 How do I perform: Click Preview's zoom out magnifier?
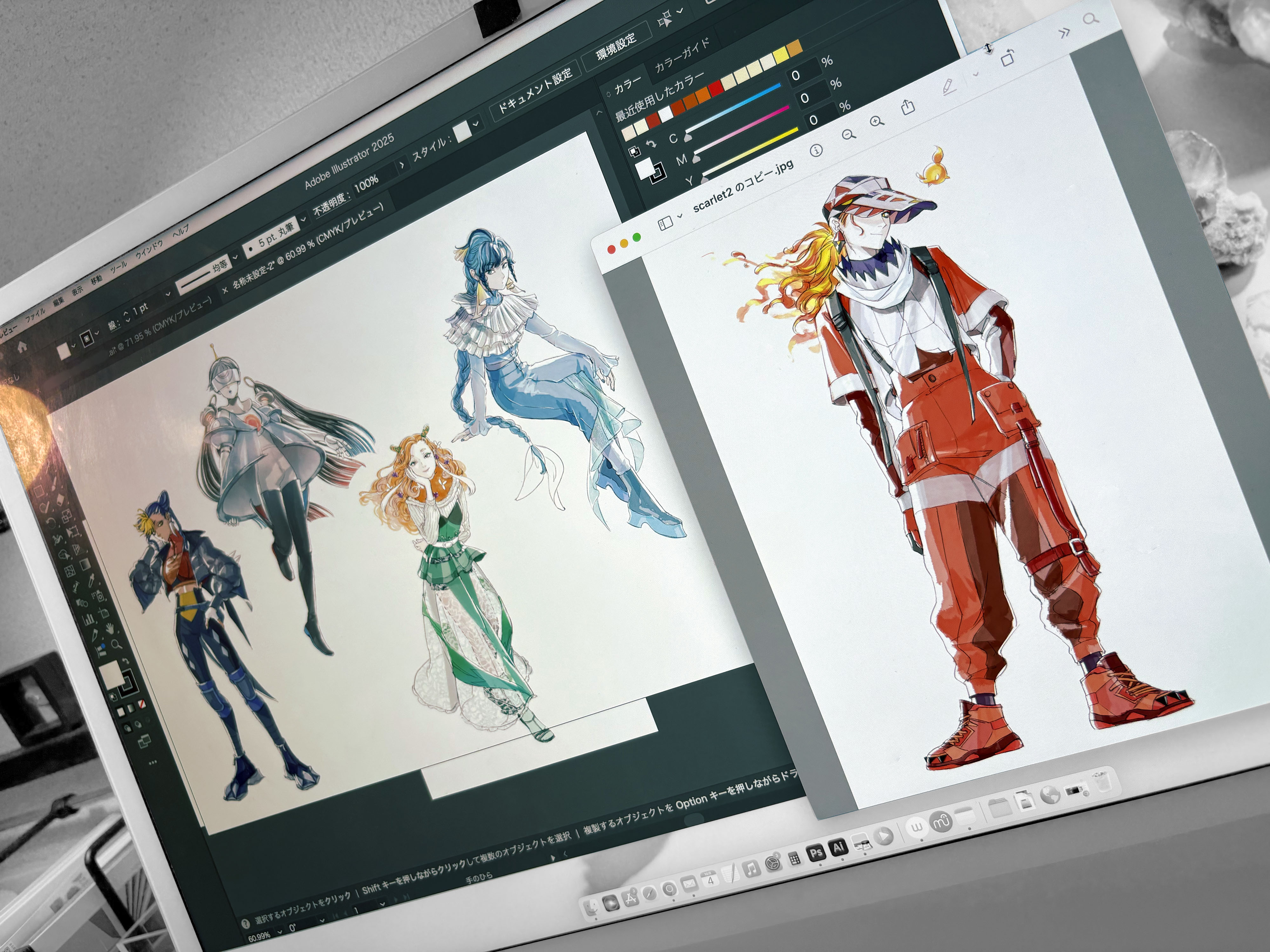(848, 135)
